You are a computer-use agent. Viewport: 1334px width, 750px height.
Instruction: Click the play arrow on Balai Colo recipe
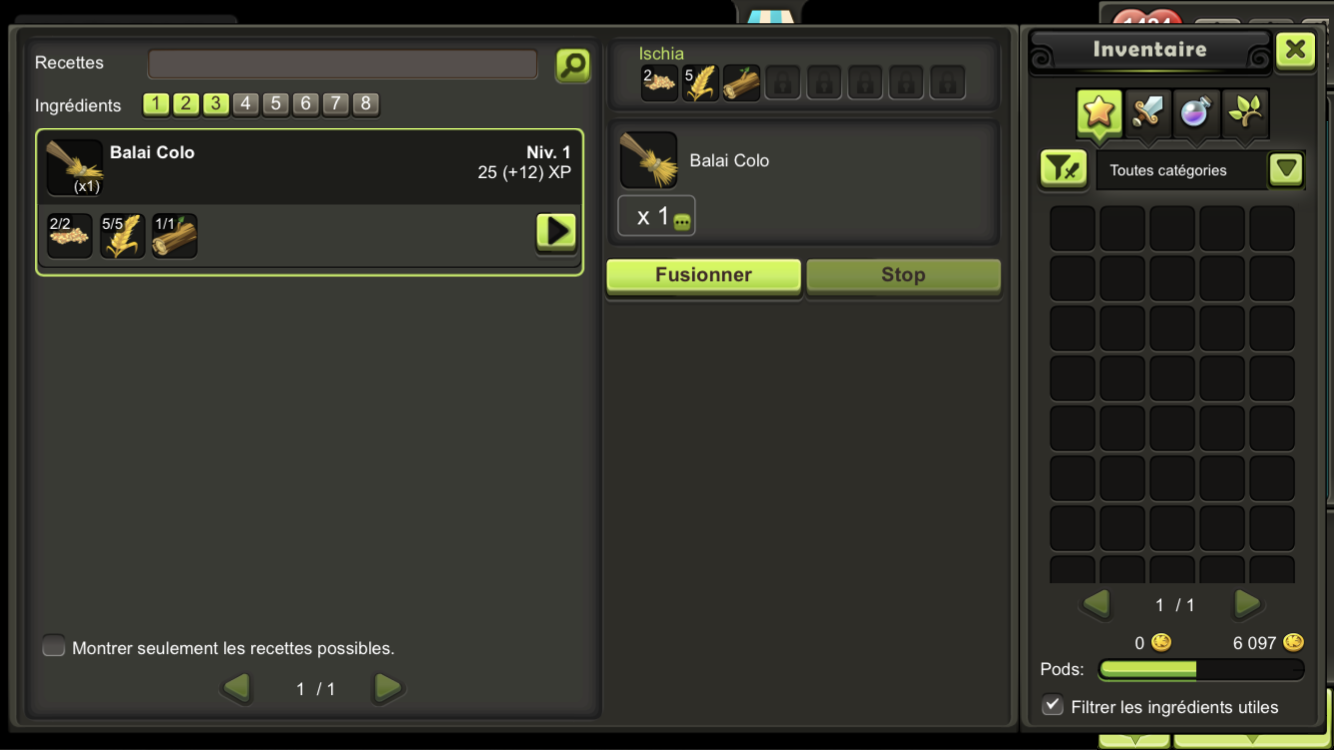click(556, 231)
